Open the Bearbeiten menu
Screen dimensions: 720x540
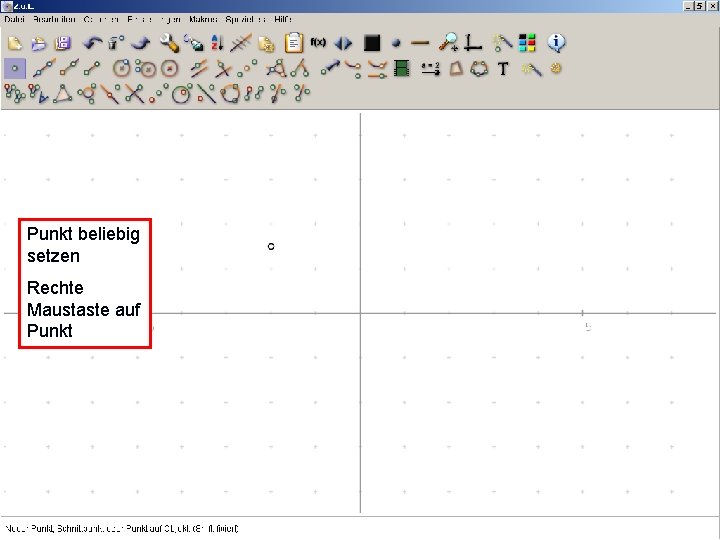54,19
